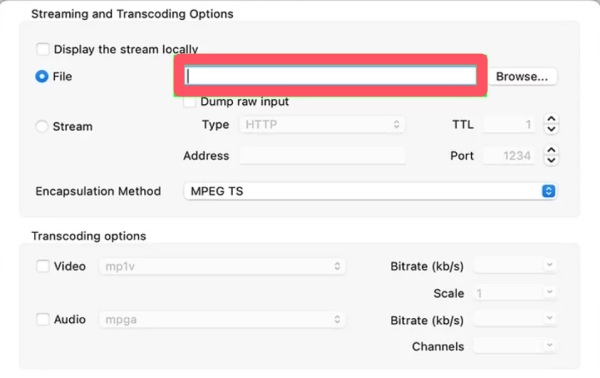Viewport: 600px width, 378px height.
Task: Increase the Port stepper value
Action: pyautogui.click(x=551, y=150)
